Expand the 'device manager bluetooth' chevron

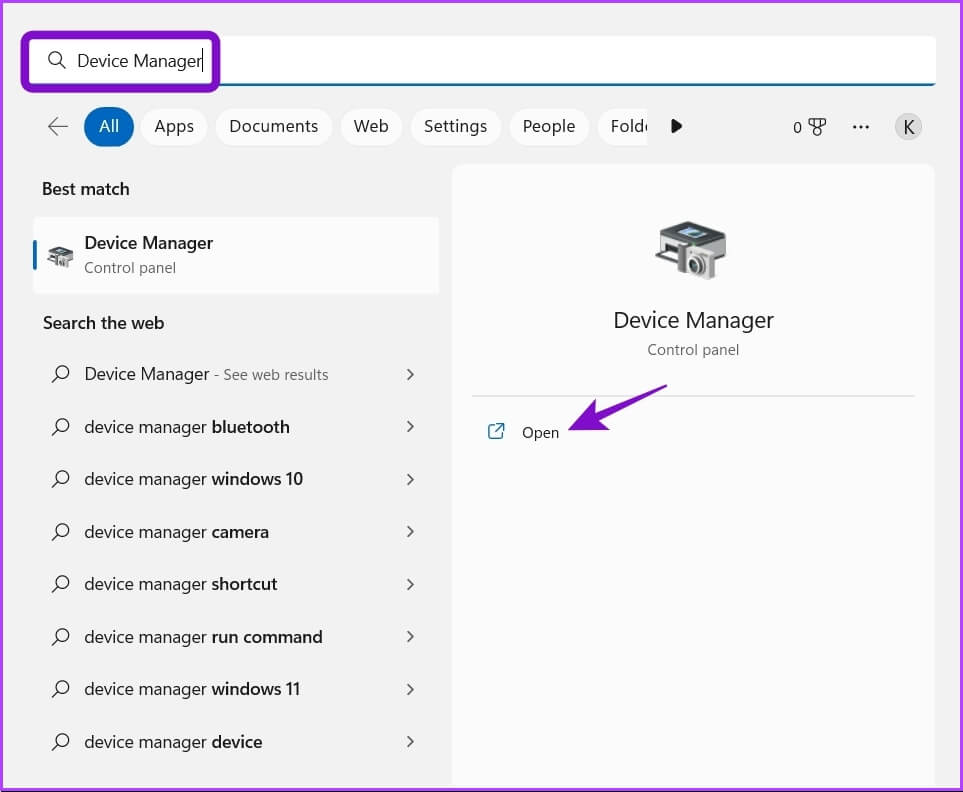410,427
